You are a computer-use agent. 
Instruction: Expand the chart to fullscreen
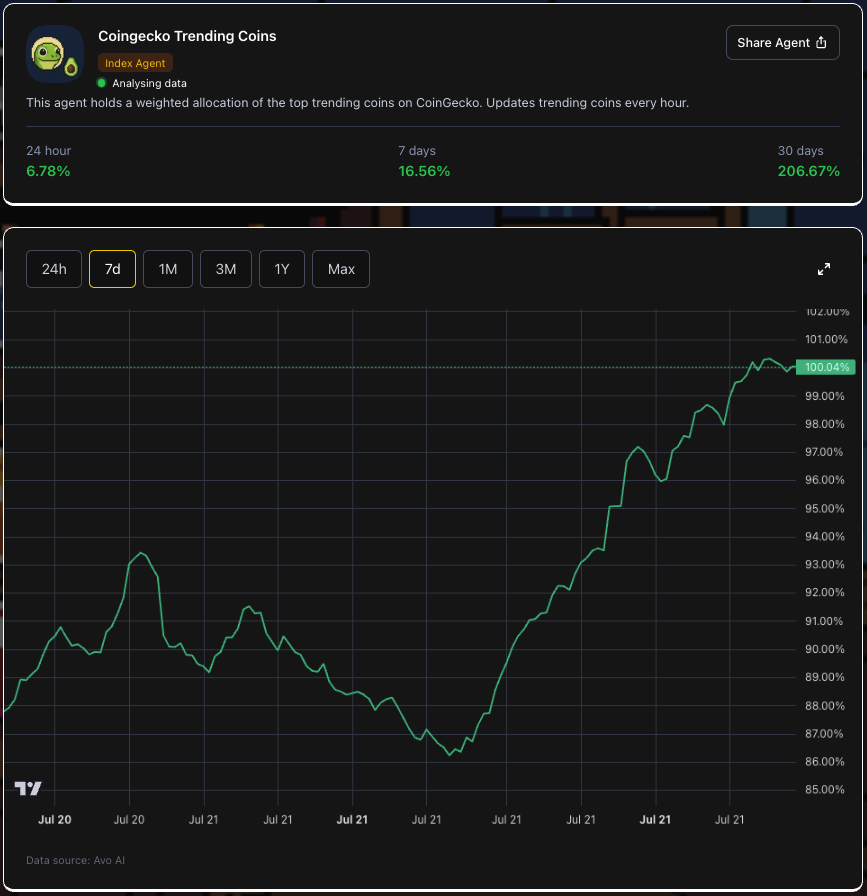(824, 268)
